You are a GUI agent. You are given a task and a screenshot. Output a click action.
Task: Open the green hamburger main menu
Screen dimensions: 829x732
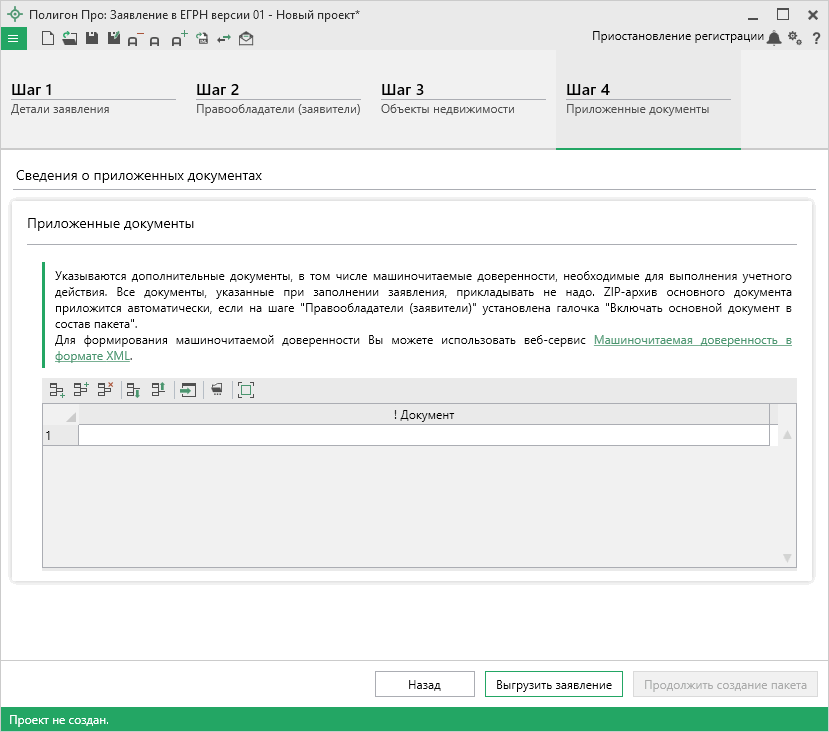tap(13, 38)
